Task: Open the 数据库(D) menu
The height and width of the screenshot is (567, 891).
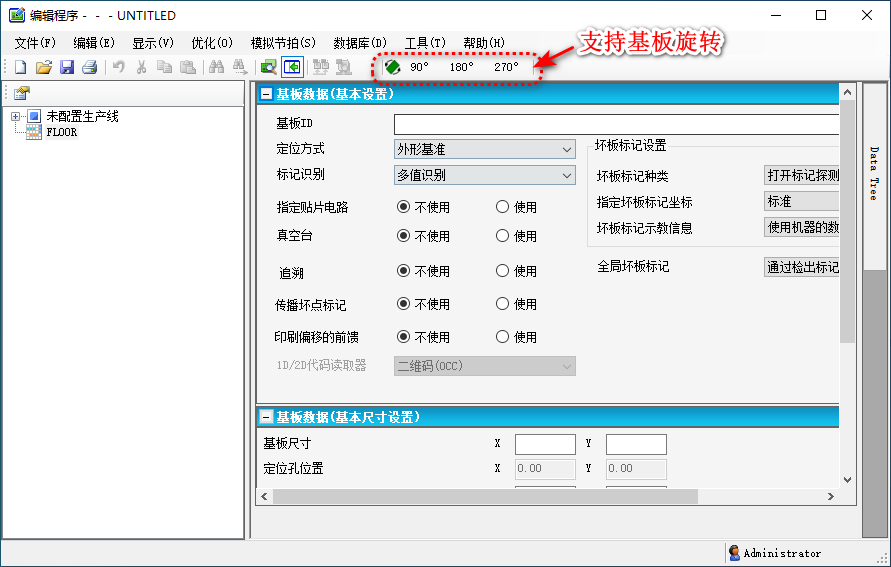Action: click(x=360, y=43)
